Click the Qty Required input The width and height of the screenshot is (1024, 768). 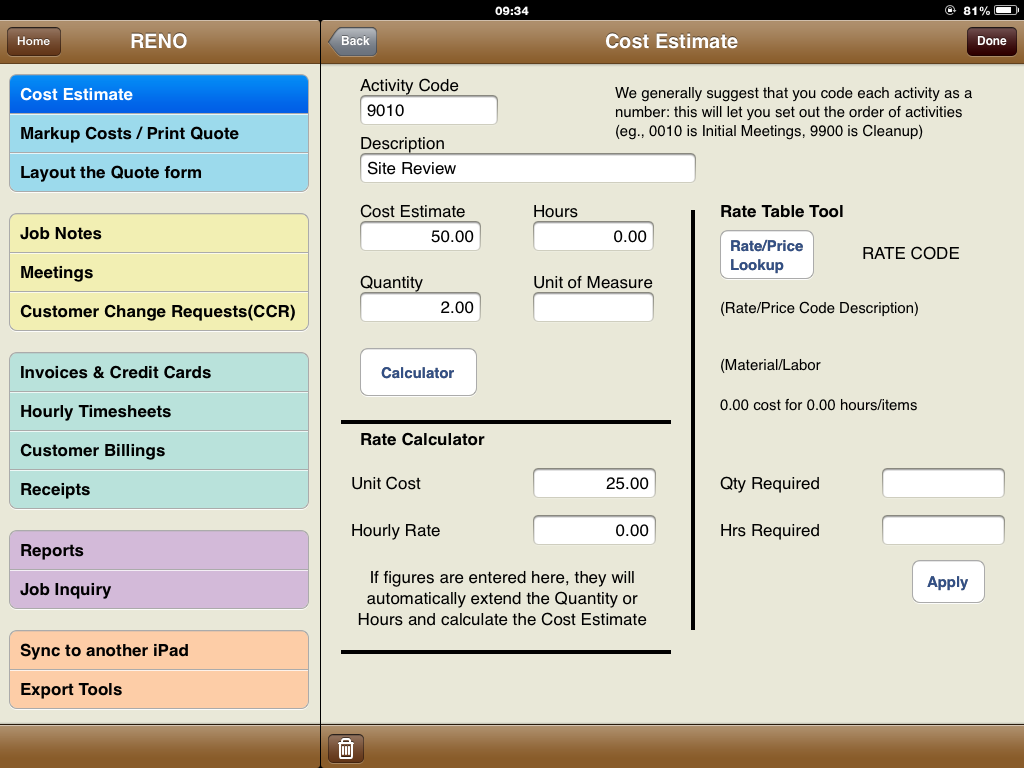[x=943, y=483]
